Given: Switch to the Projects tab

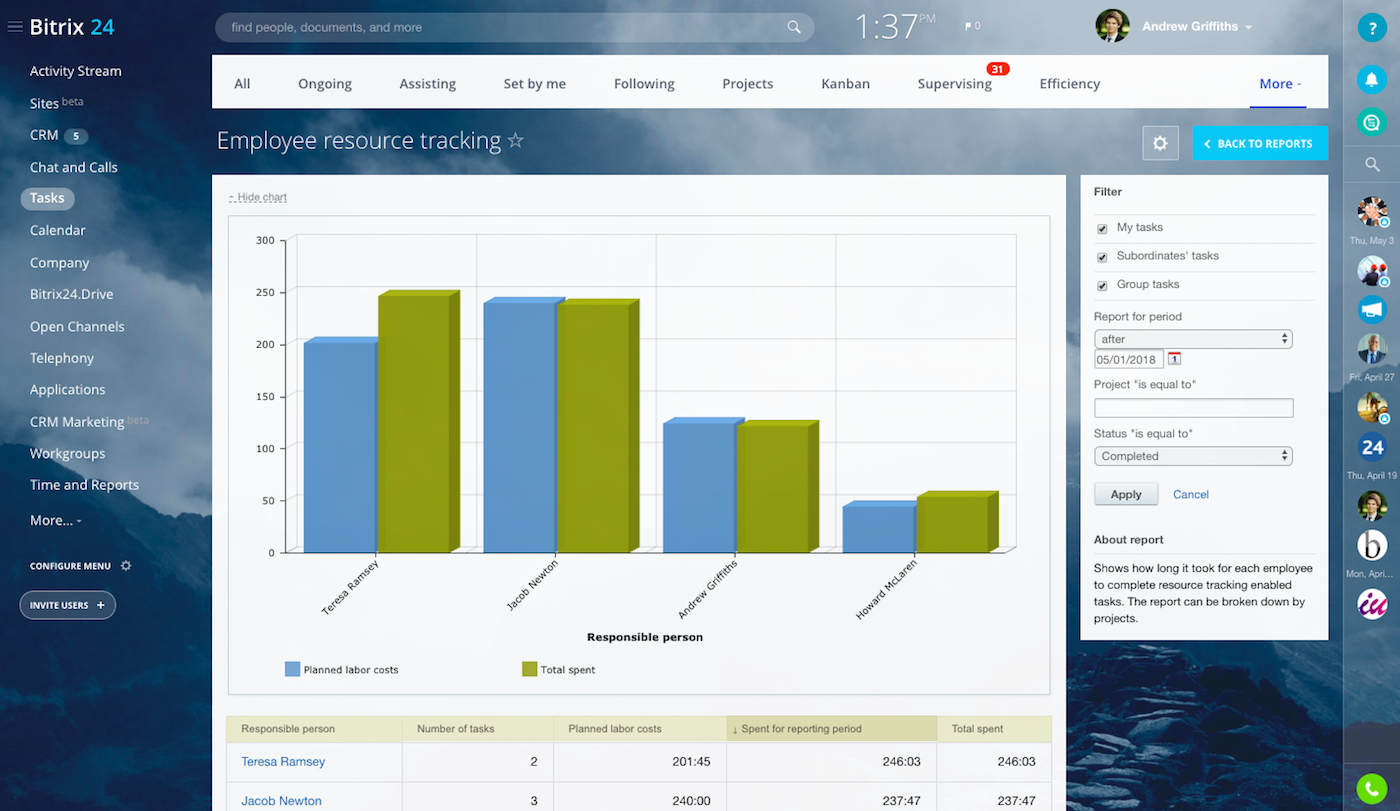Looking at the screenshot, I should (748, 84).
